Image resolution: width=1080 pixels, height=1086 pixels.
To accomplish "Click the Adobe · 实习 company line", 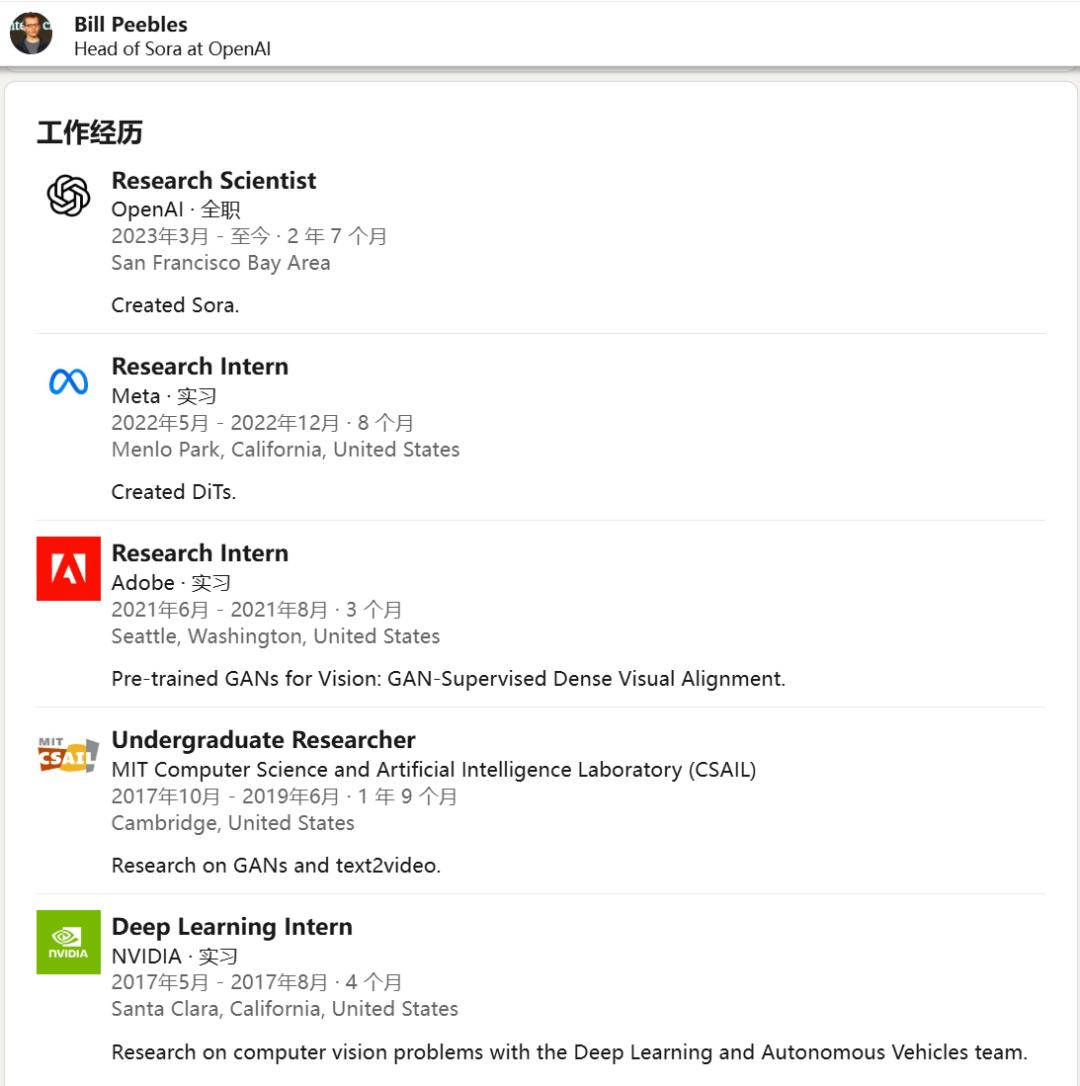I will (171, 583).
